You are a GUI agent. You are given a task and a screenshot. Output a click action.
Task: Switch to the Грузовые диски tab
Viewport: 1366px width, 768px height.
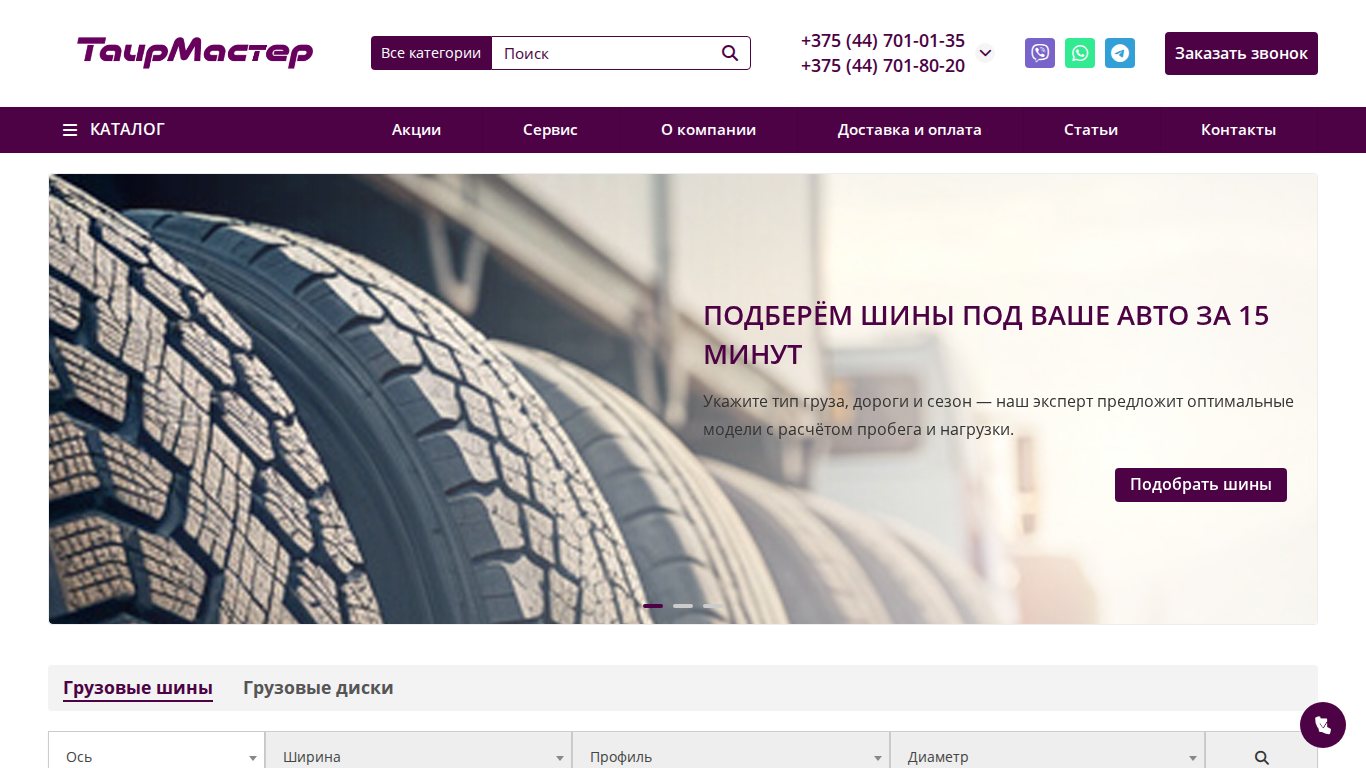pyautogui.click(x=318, y=688)
